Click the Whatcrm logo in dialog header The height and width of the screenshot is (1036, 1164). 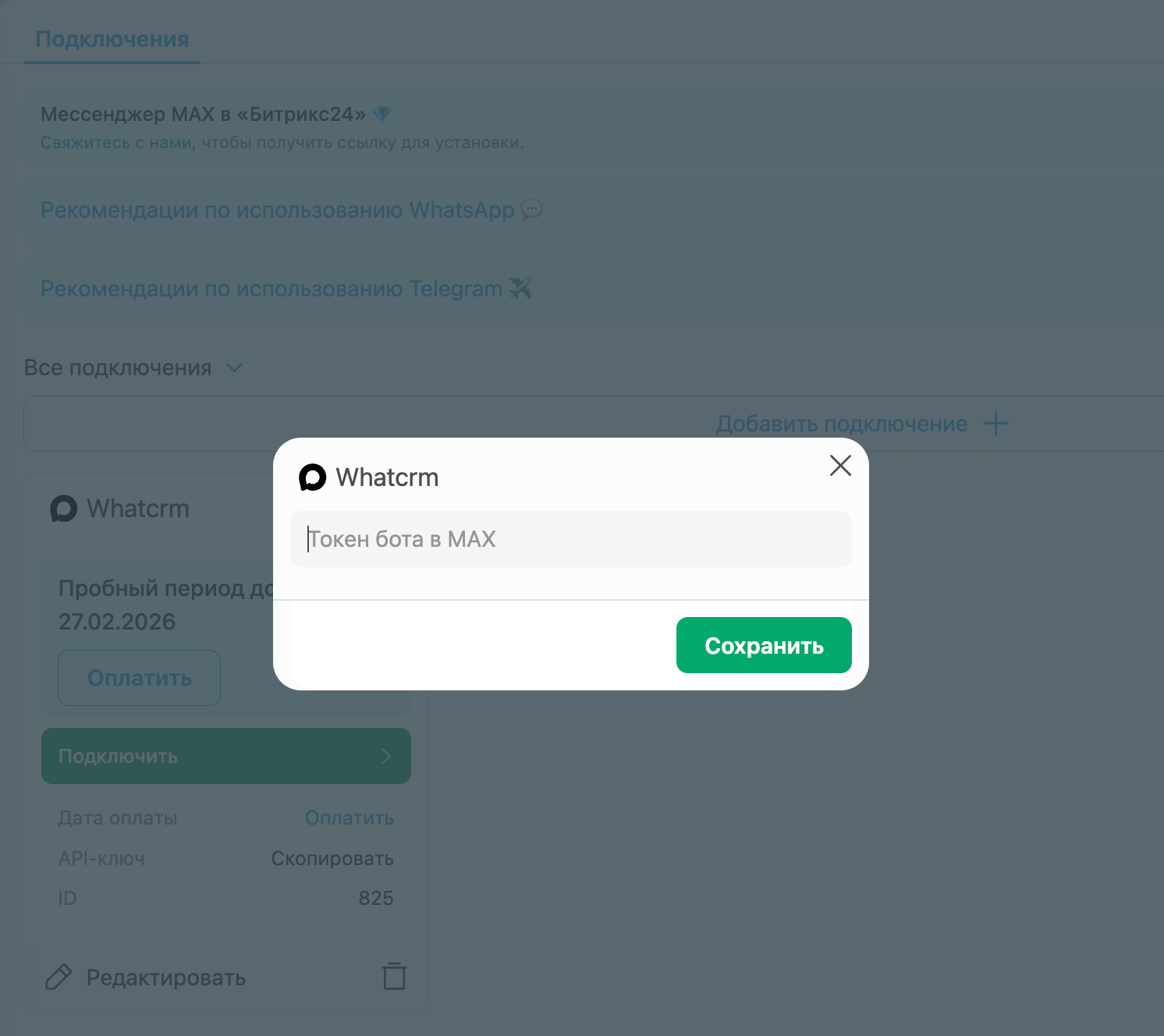(x=313, y=477)
